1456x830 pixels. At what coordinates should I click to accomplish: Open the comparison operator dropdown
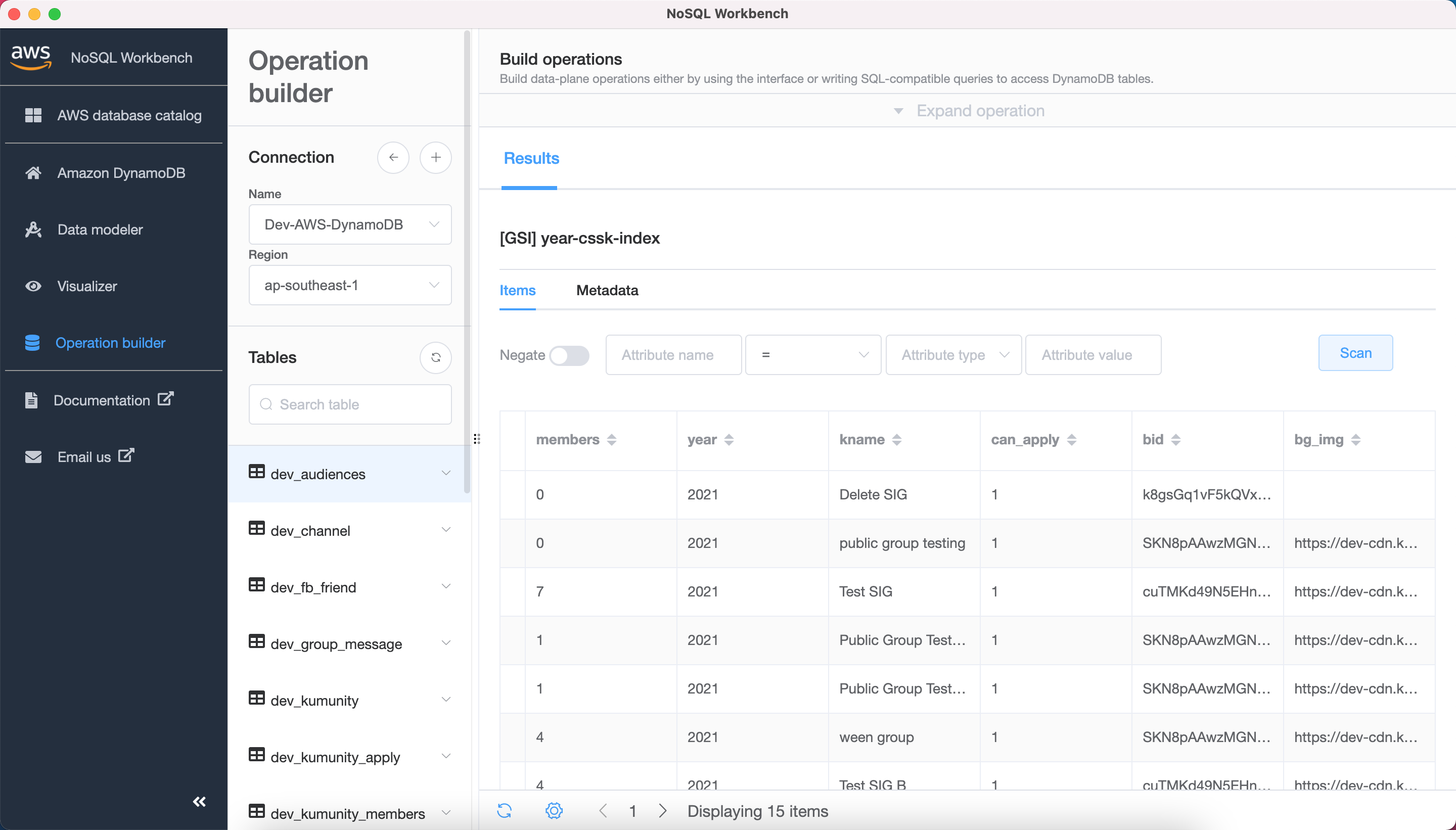pos(813,354)
